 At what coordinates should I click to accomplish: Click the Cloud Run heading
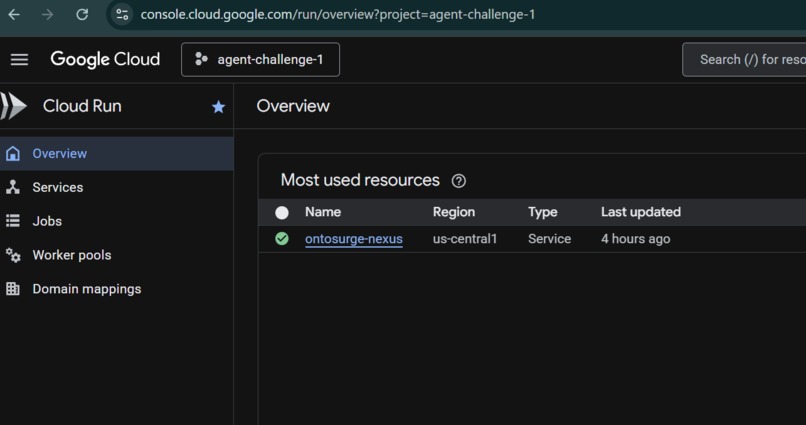82,106
